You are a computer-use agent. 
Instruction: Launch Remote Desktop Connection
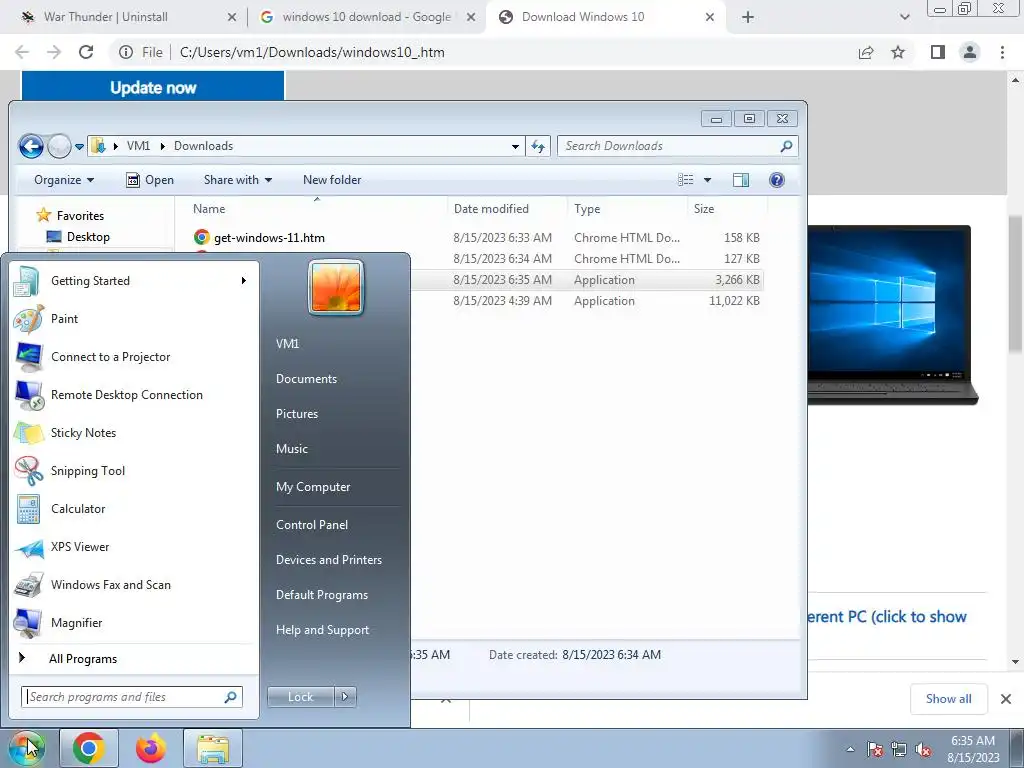[x=127, y=394]
